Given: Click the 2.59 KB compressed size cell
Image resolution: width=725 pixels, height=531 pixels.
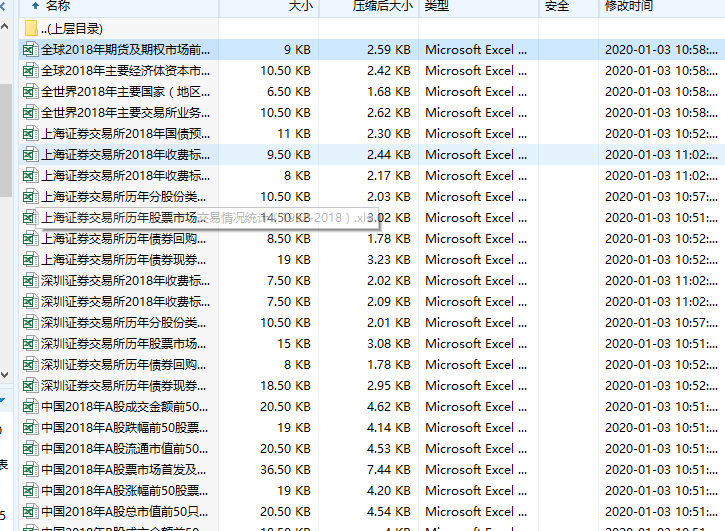Looking at the screenshot, I should pos(388,49).
